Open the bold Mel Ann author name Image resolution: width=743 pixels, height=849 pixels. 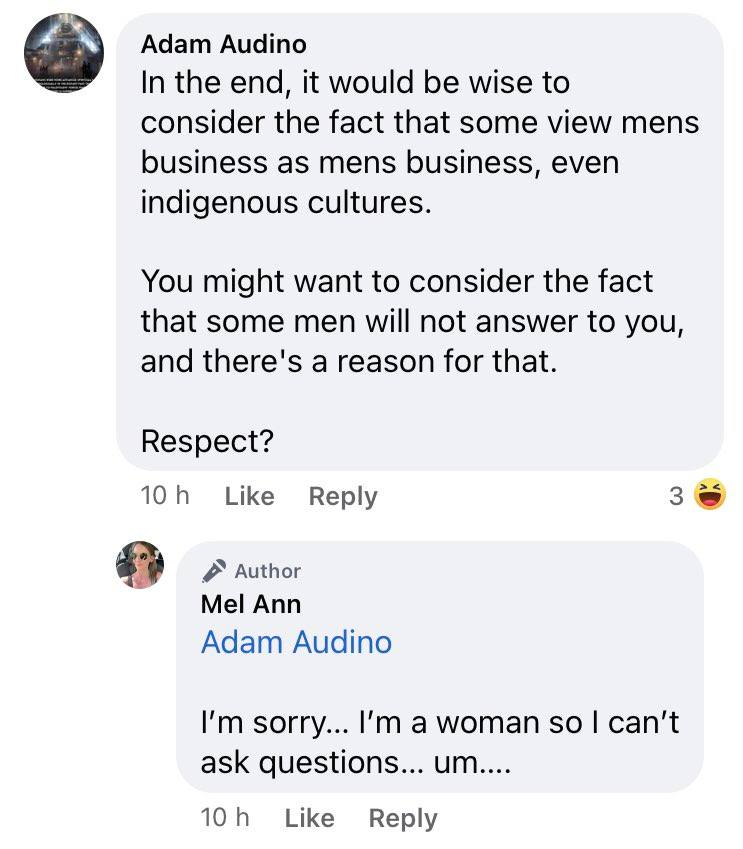[x=251, y=604]
